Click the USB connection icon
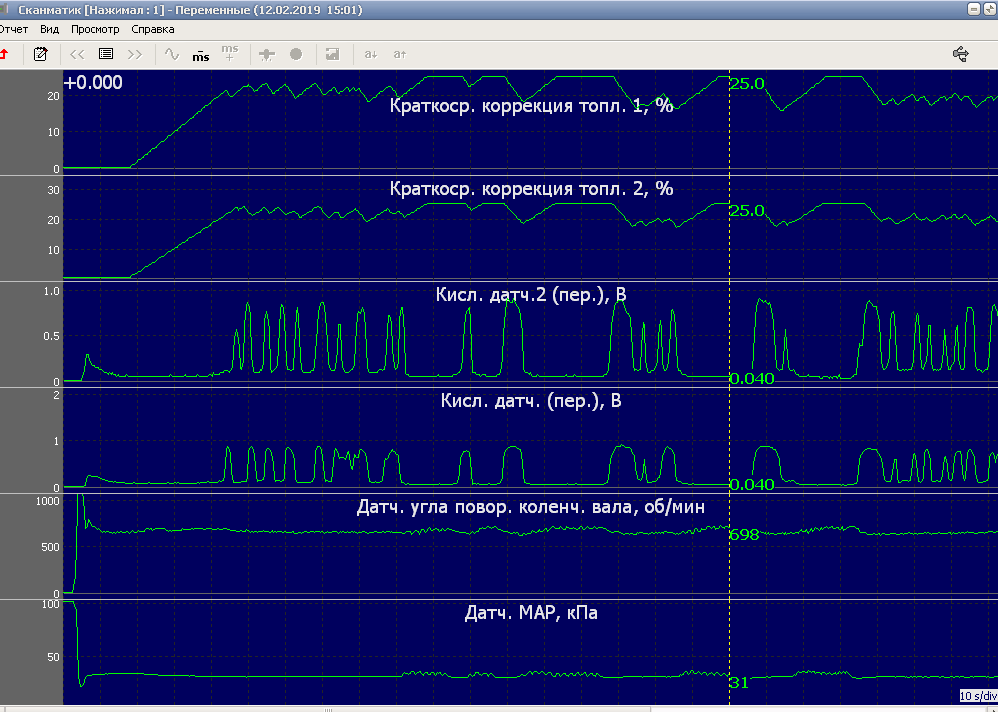The width and height of the screenshot is (998, 712). tap(962, 54)
